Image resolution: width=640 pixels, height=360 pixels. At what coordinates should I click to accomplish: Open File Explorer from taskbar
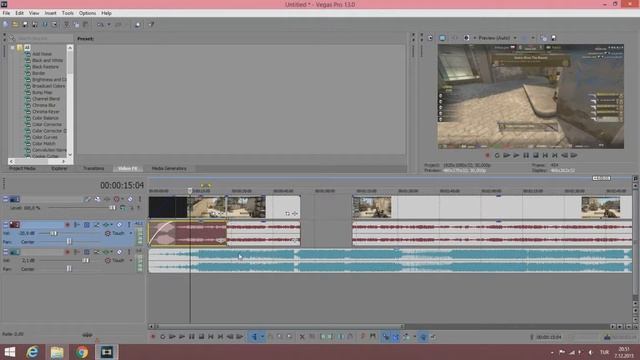pos(57,352)
